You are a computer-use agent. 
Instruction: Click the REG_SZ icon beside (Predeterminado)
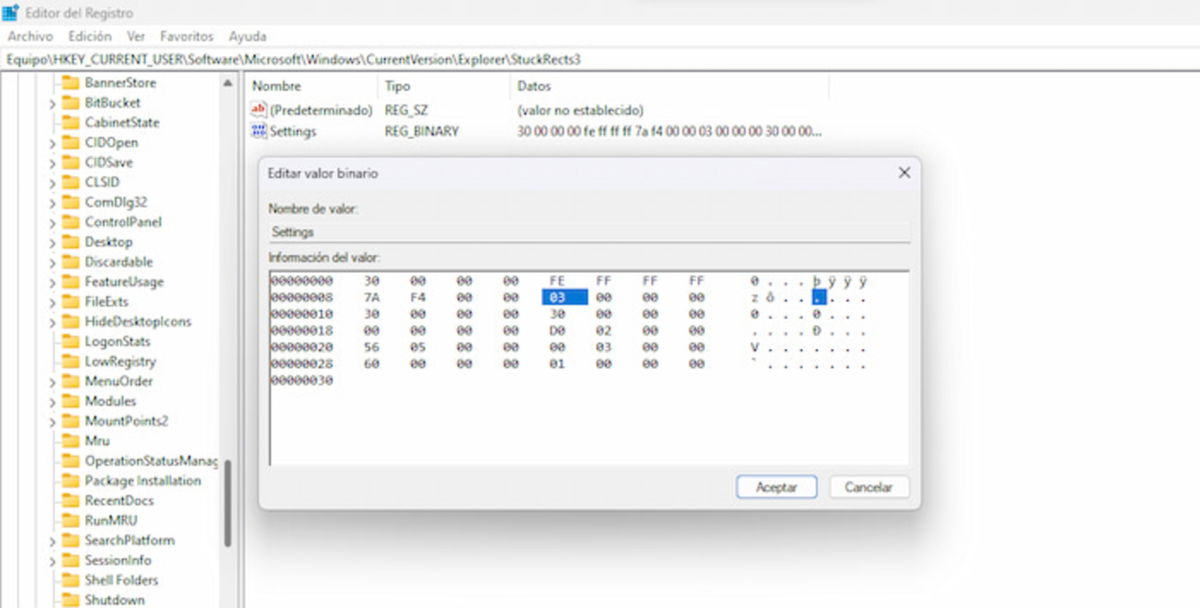coord(258,110)
